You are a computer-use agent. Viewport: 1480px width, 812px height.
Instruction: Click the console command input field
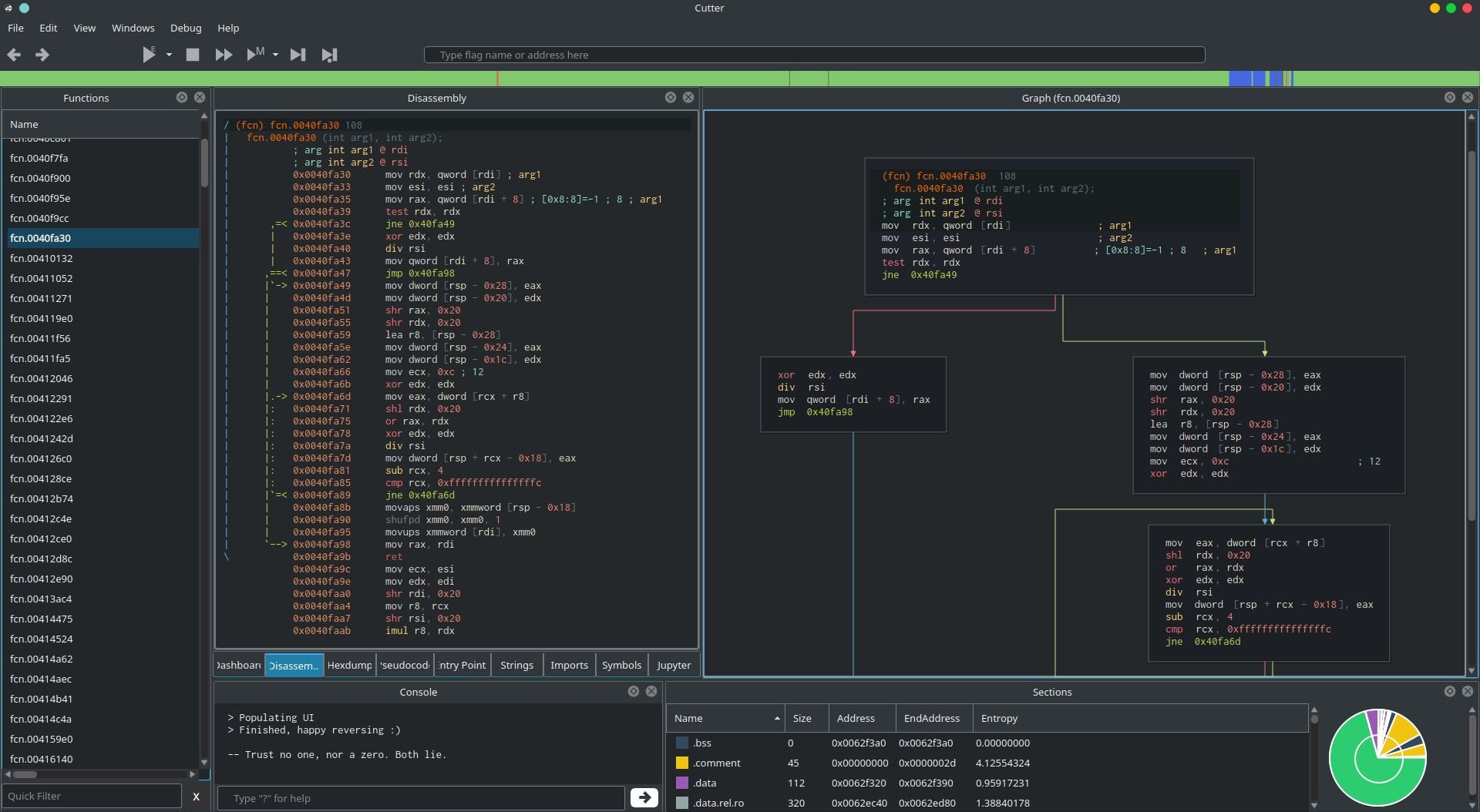coord(421,797)
